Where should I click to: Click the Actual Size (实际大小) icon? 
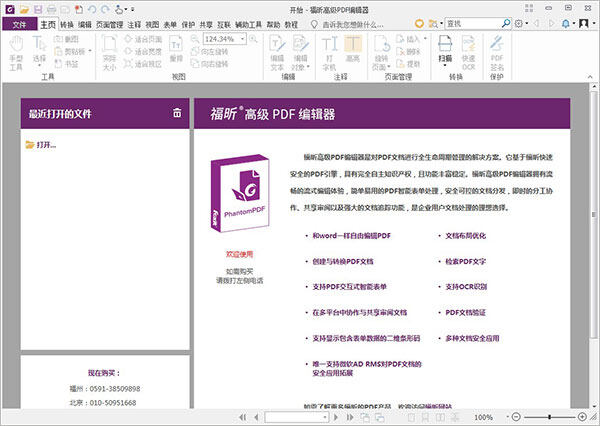(x=109, y=53)
